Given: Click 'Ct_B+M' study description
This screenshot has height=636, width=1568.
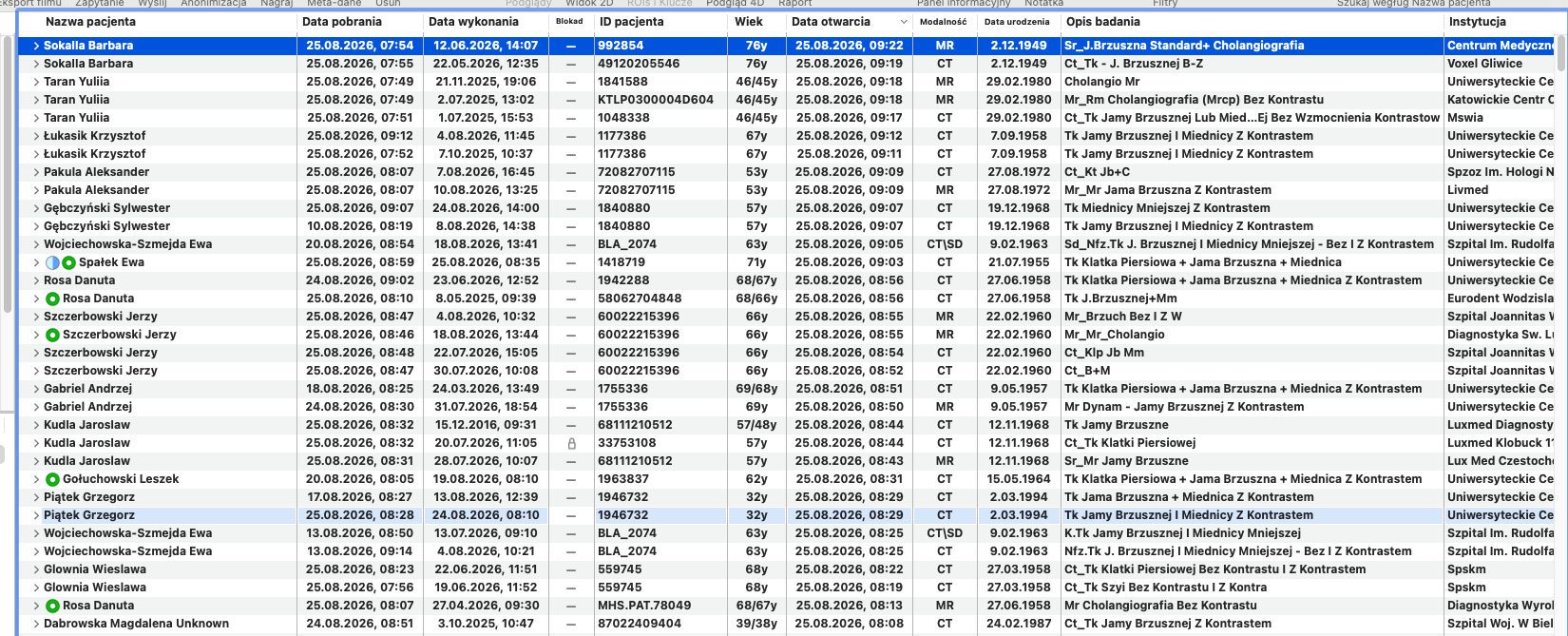Looking at the screenshot, I should point(1087,371).
